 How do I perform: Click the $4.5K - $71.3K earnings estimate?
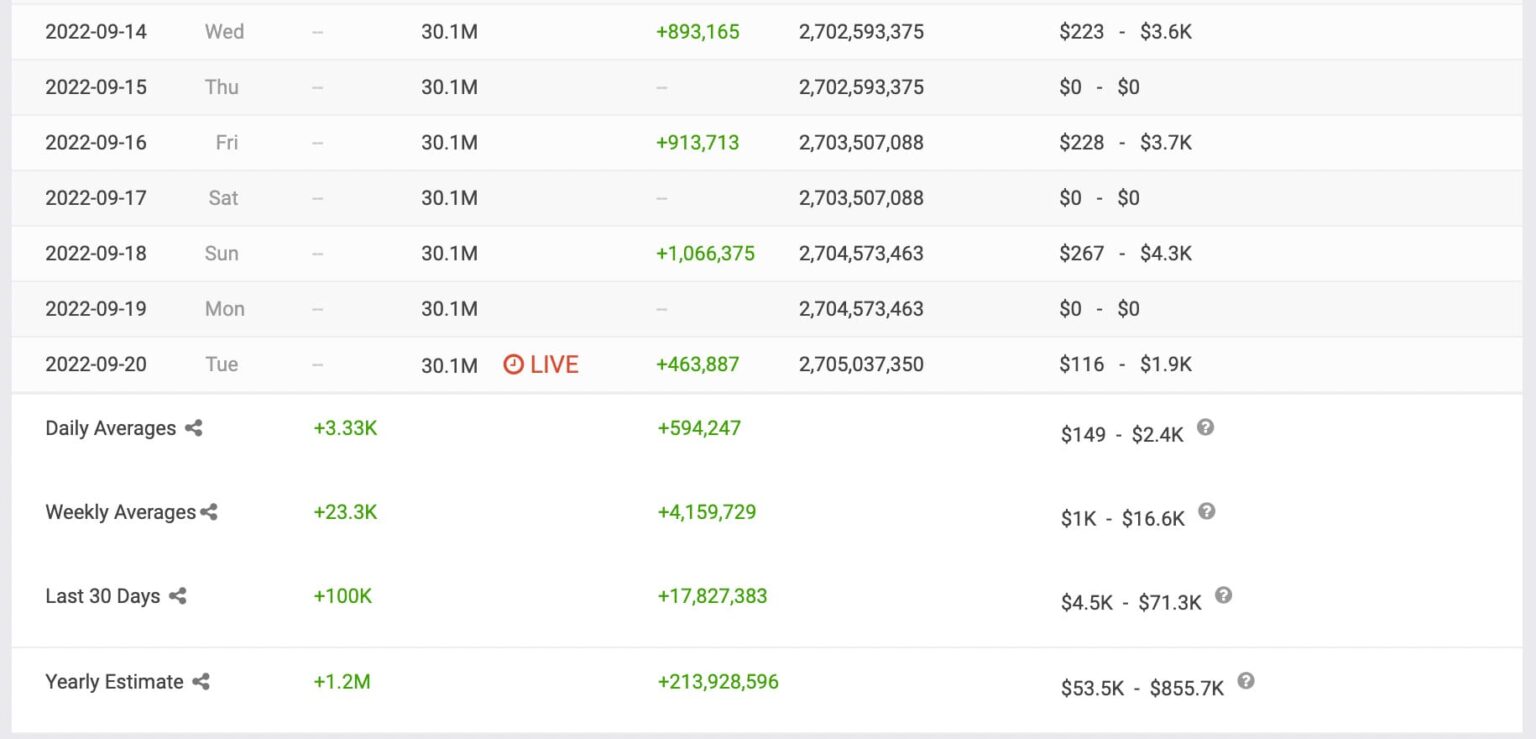tap(1128, 596)
